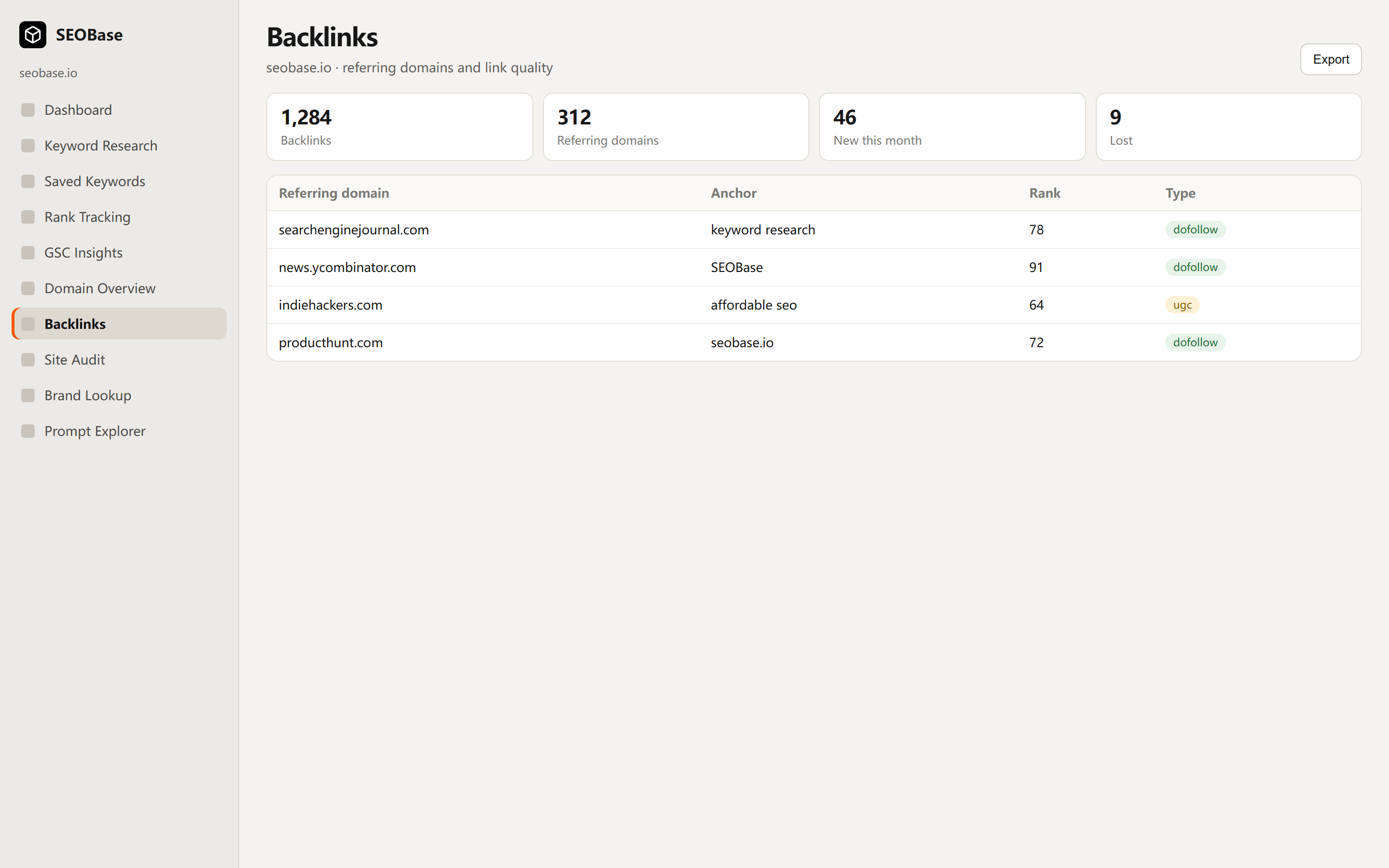Click the Backlinks sidebar icon

pyautogui.click(x=28, y=324)
